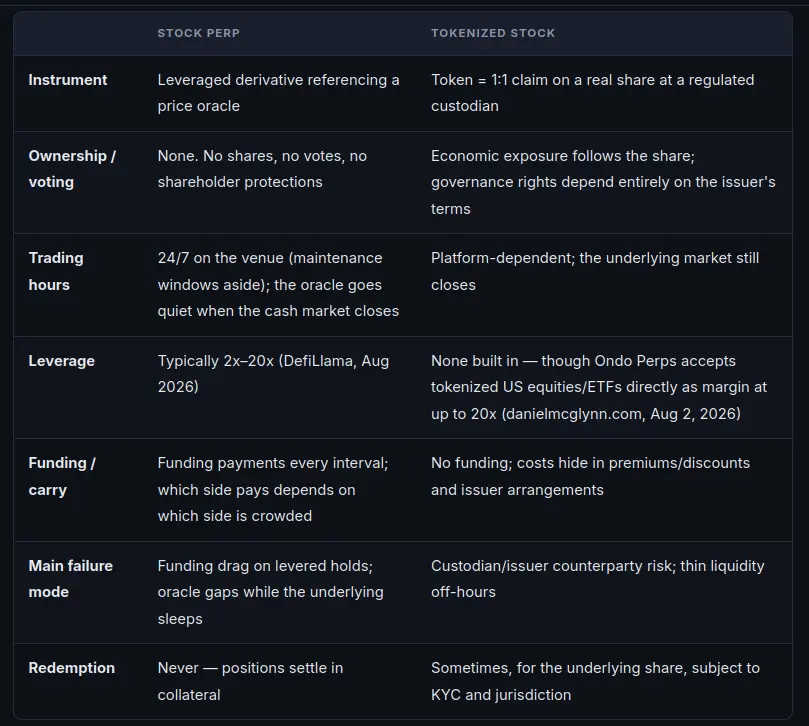Click the Trading hours row label
This screenshot has height=726, width=809.
(x=56, y=271)
